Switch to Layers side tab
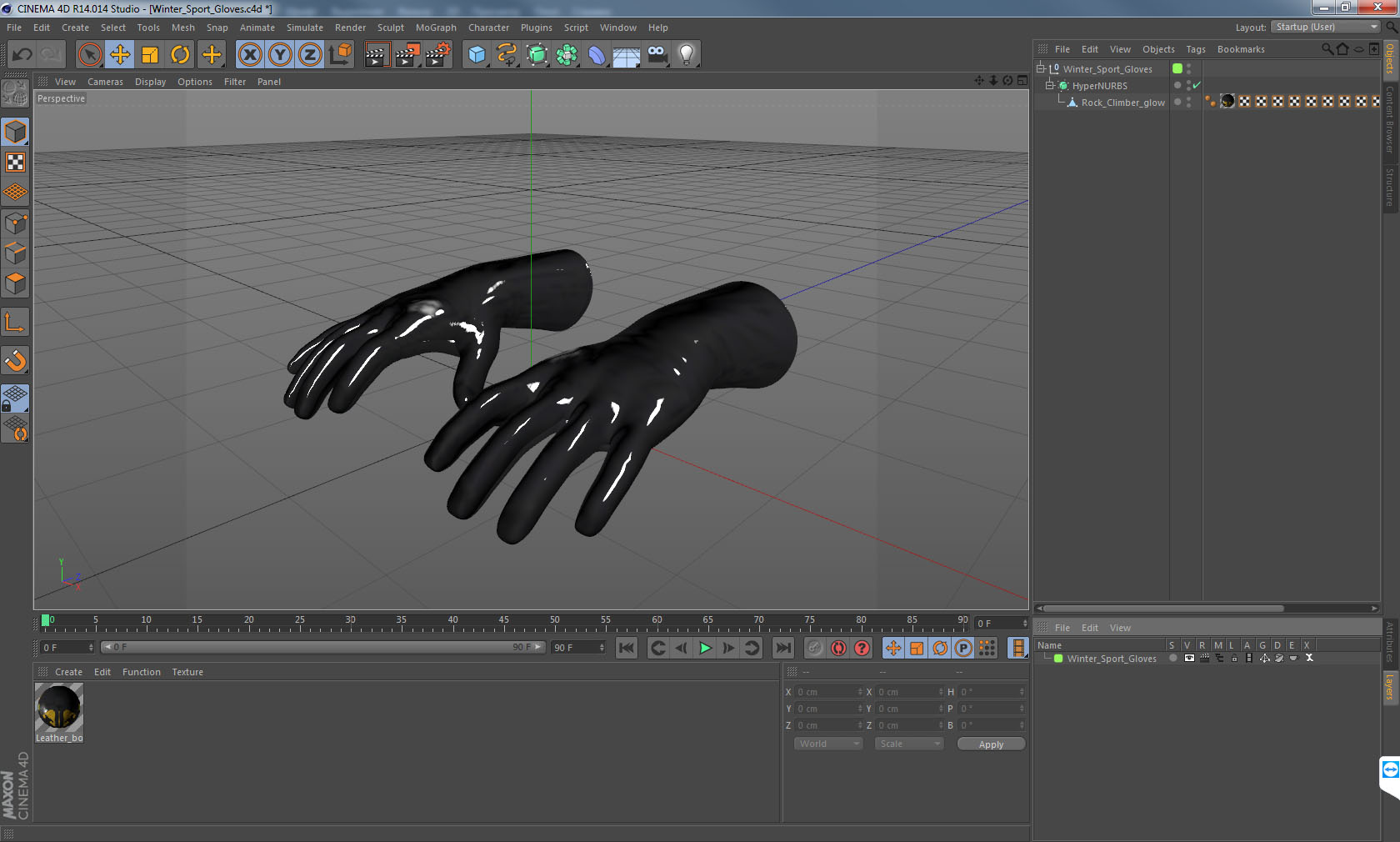Image resolution: width=1400 pixels, height=842 pixels. 1390,689
